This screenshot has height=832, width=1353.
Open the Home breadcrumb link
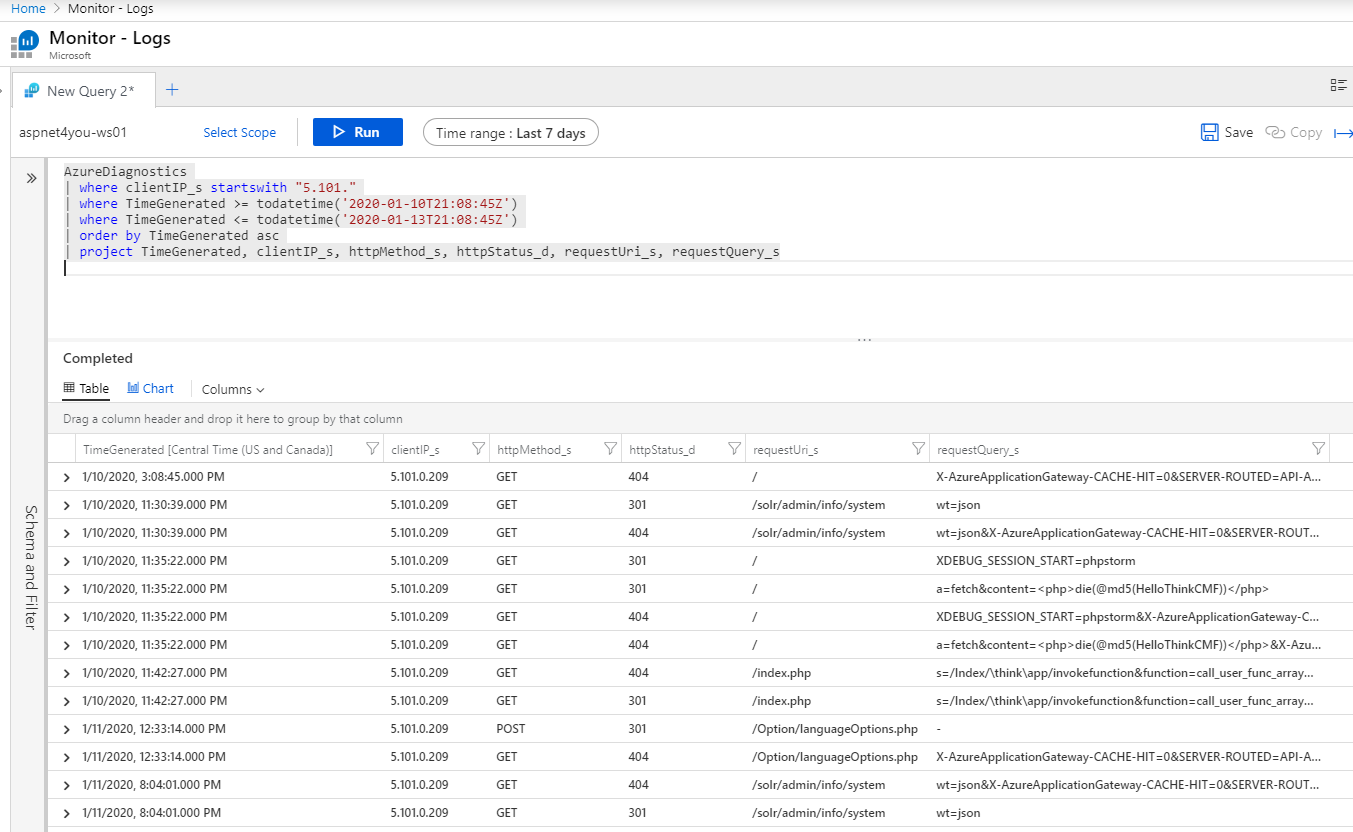[28, 9]
